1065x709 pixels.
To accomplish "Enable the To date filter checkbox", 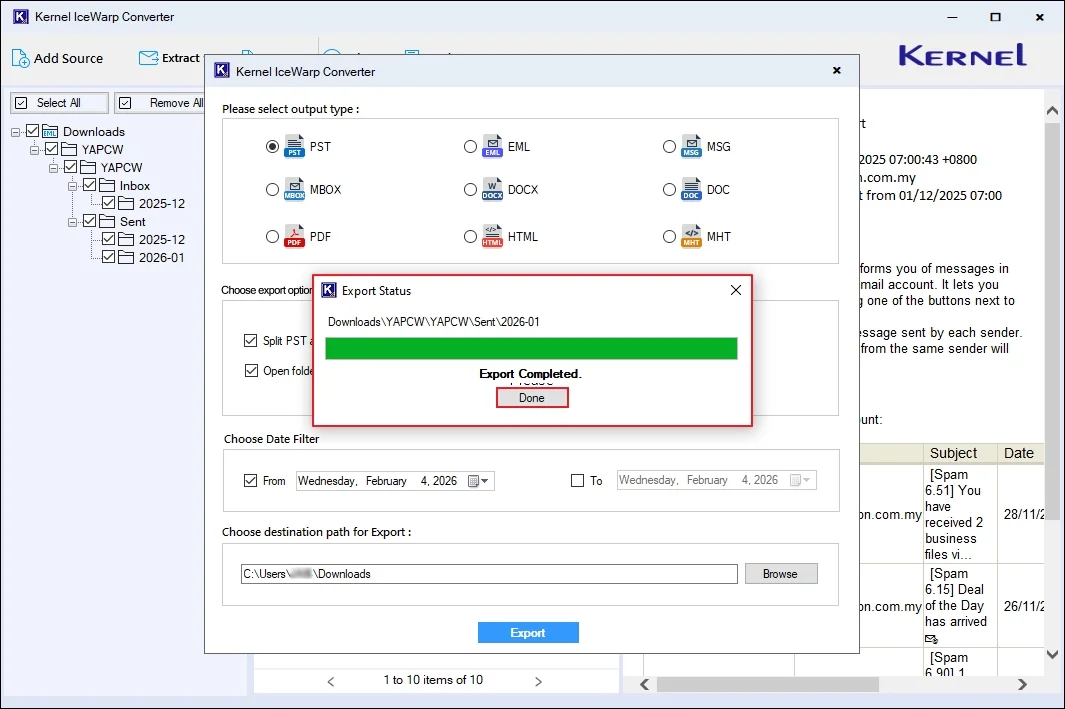I will coord(576,480).
